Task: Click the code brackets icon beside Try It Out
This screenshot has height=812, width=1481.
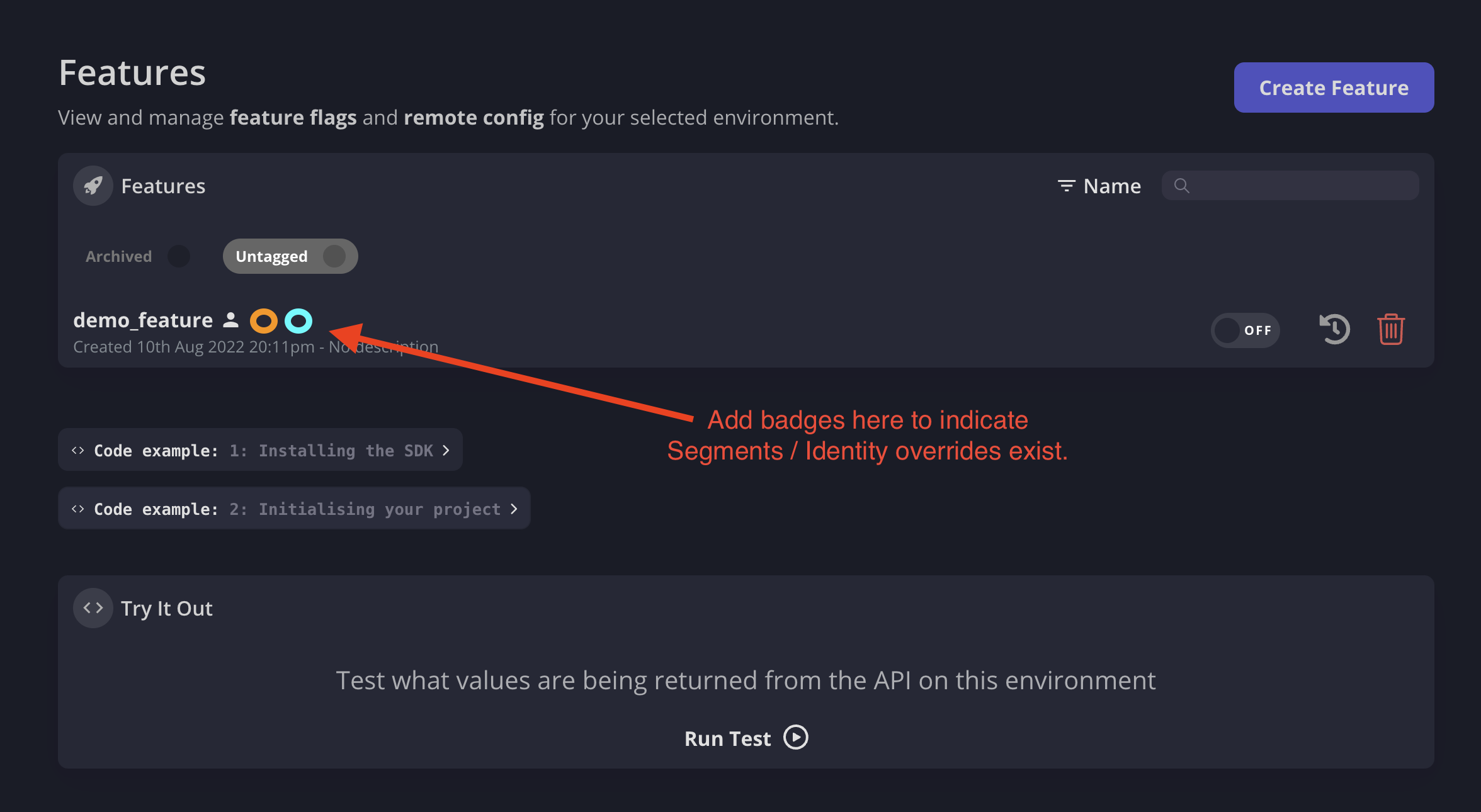Action: (93, 607)
